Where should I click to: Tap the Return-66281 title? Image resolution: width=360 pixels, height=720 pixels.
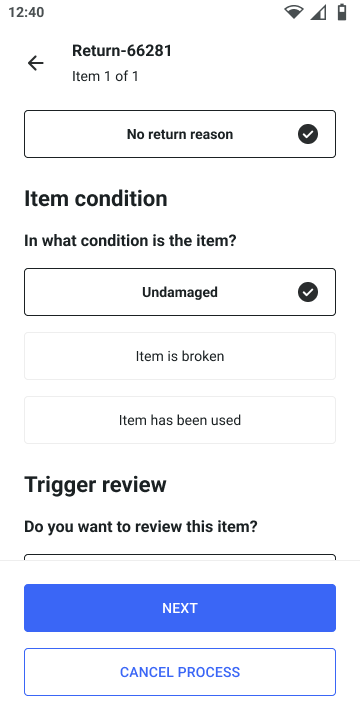click(122, 51)
